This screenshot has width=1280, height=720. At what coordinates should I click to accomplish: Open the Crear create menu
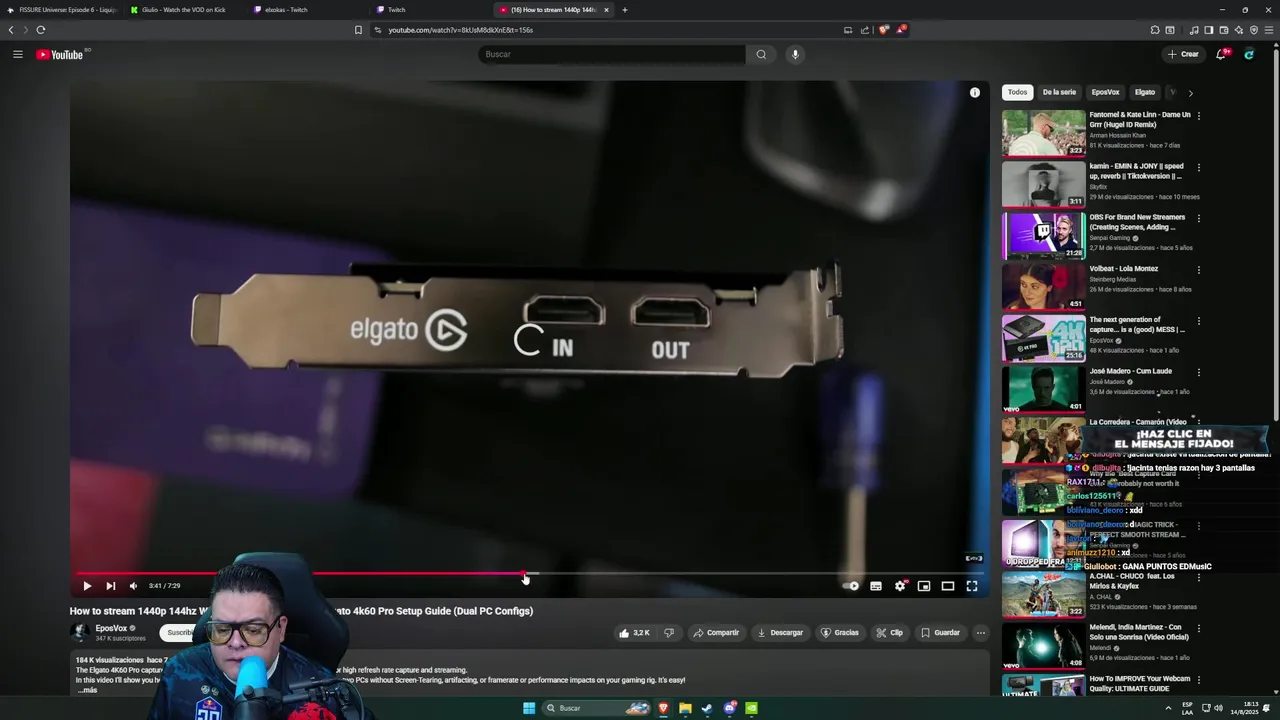[1183, 54]
